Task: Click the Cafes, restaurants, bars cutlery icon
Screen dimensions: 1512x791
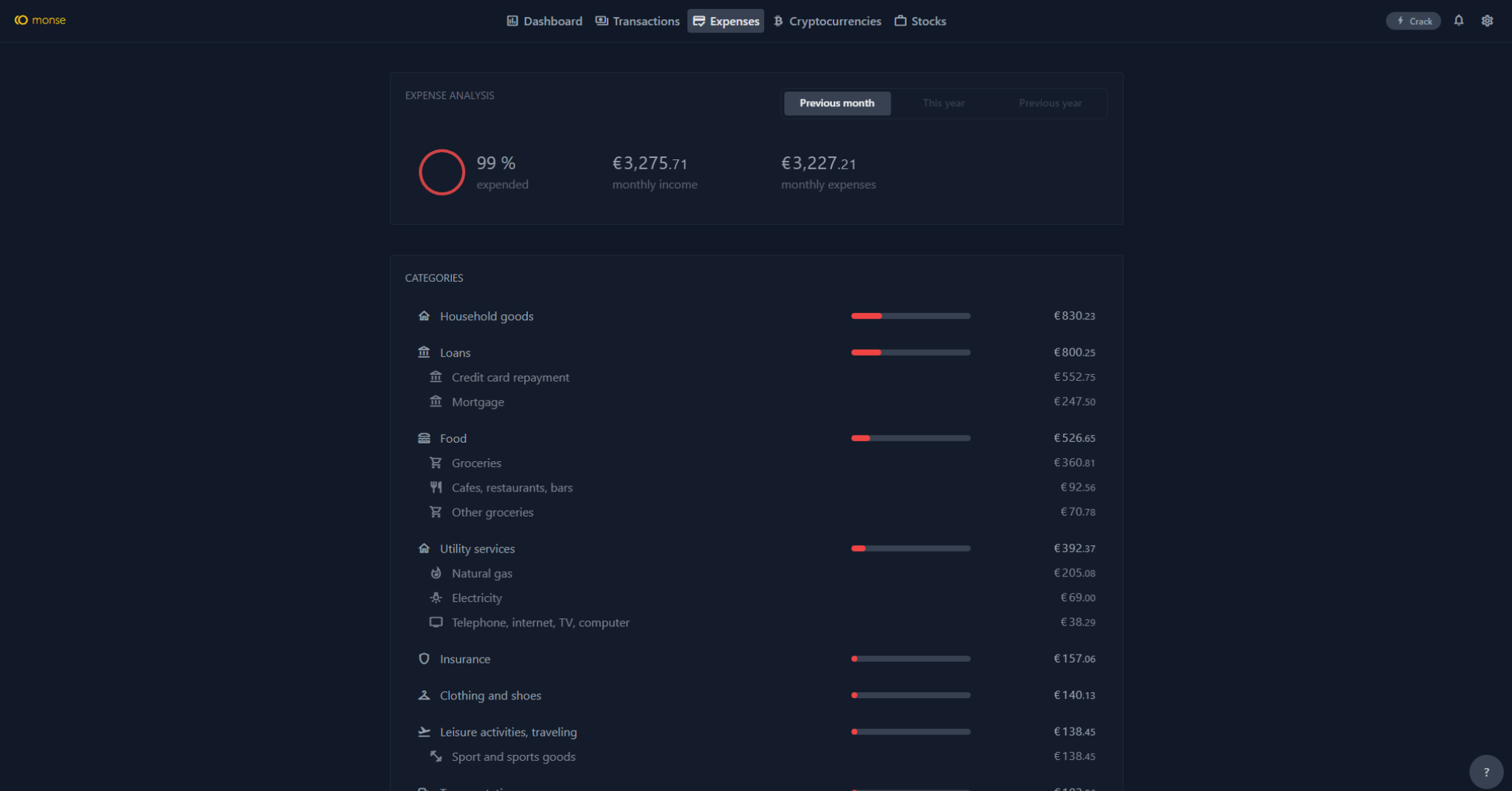Action: [x=436, y=487]
